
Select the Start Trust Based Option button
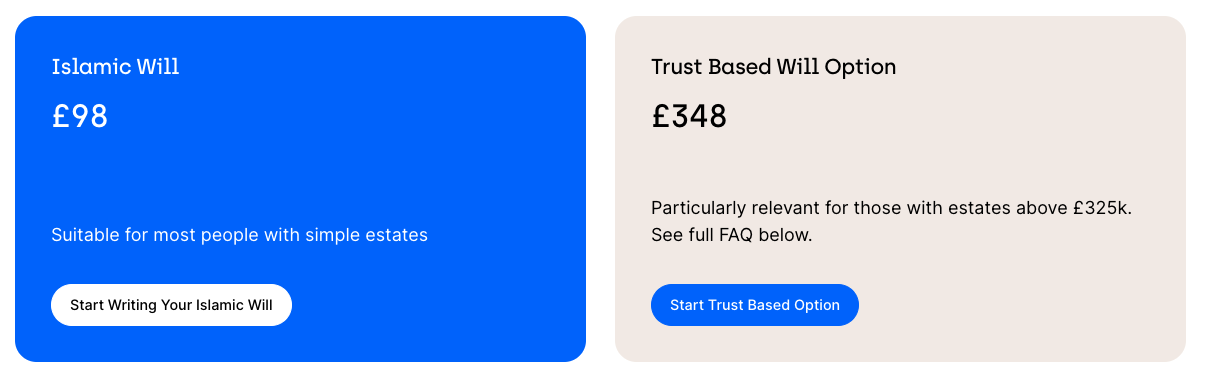click(x=755, y=305)
